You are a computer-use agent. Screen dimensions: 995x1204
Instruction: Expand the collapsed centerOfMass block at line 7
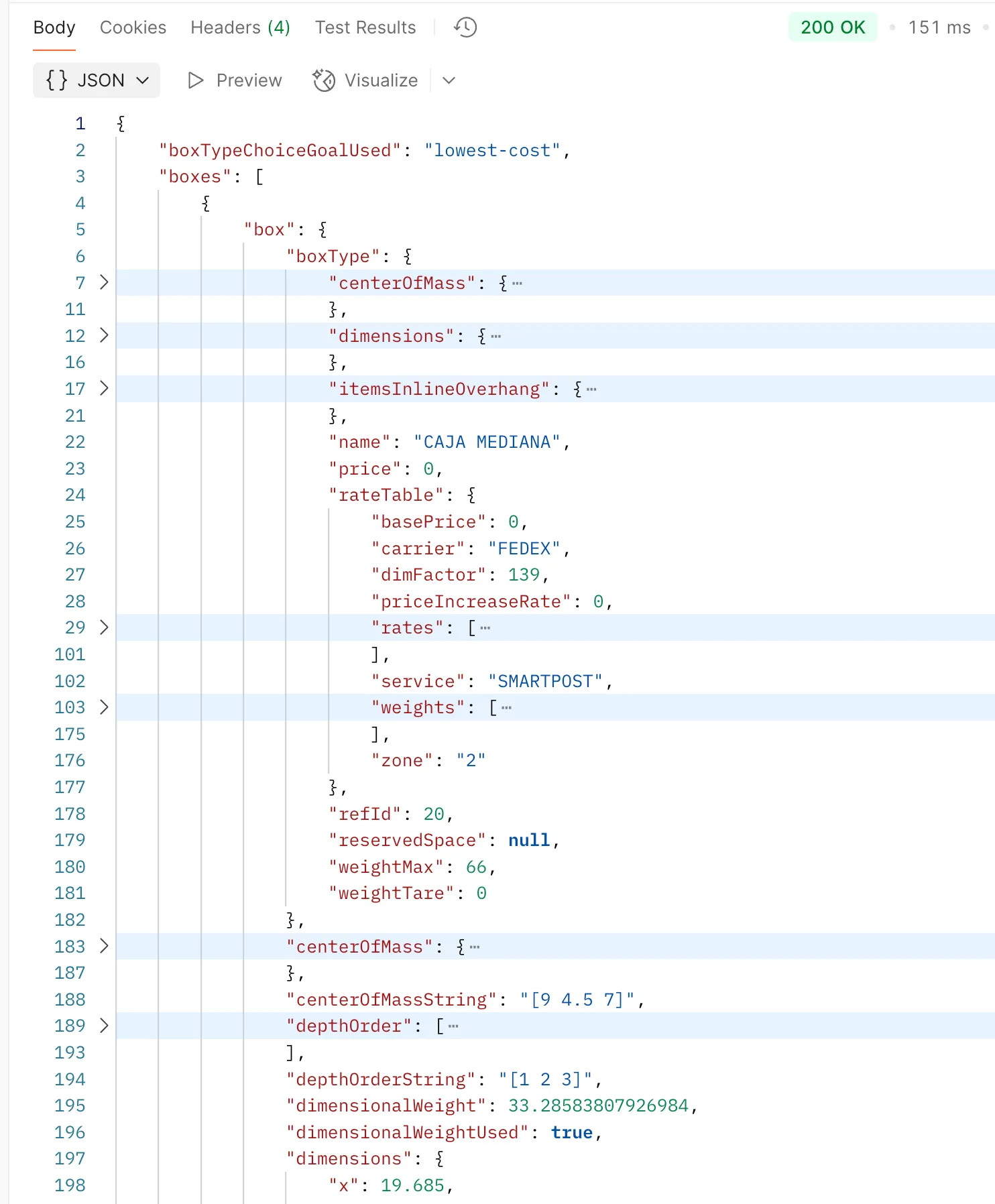104,282
